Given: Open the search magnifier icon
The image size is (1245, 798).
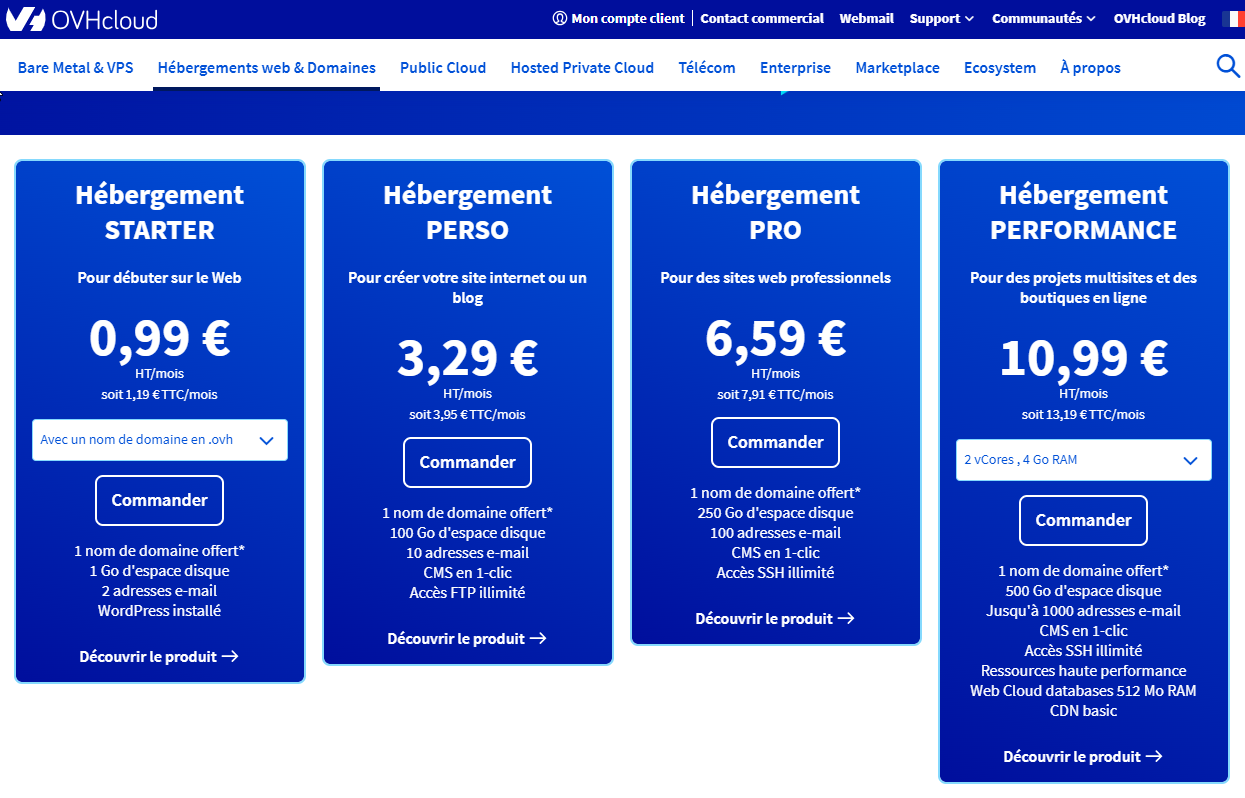Looking at the screenshot, I should pyautogui.click(x=1227, y=67).
